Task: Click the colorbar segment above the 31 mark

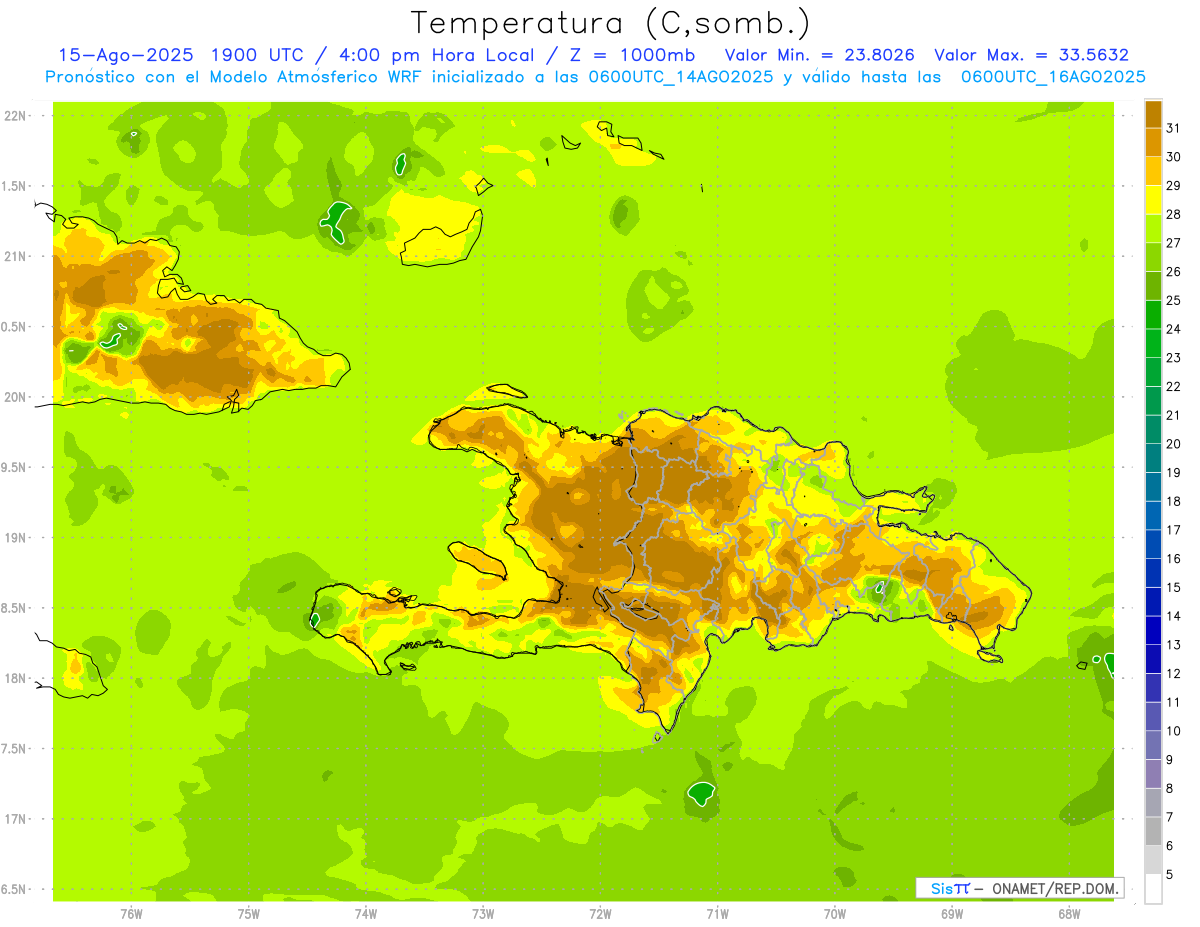Action: coord(1153,114)
